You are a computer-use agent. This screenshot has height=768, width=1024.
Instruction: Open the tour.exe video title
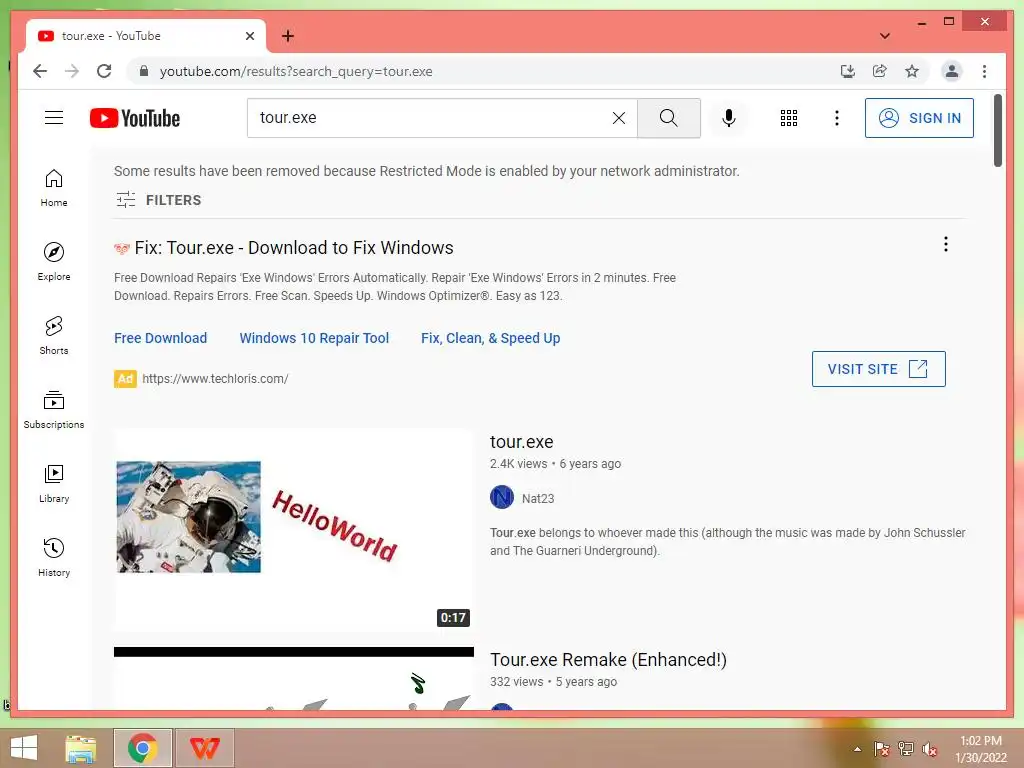521,442
